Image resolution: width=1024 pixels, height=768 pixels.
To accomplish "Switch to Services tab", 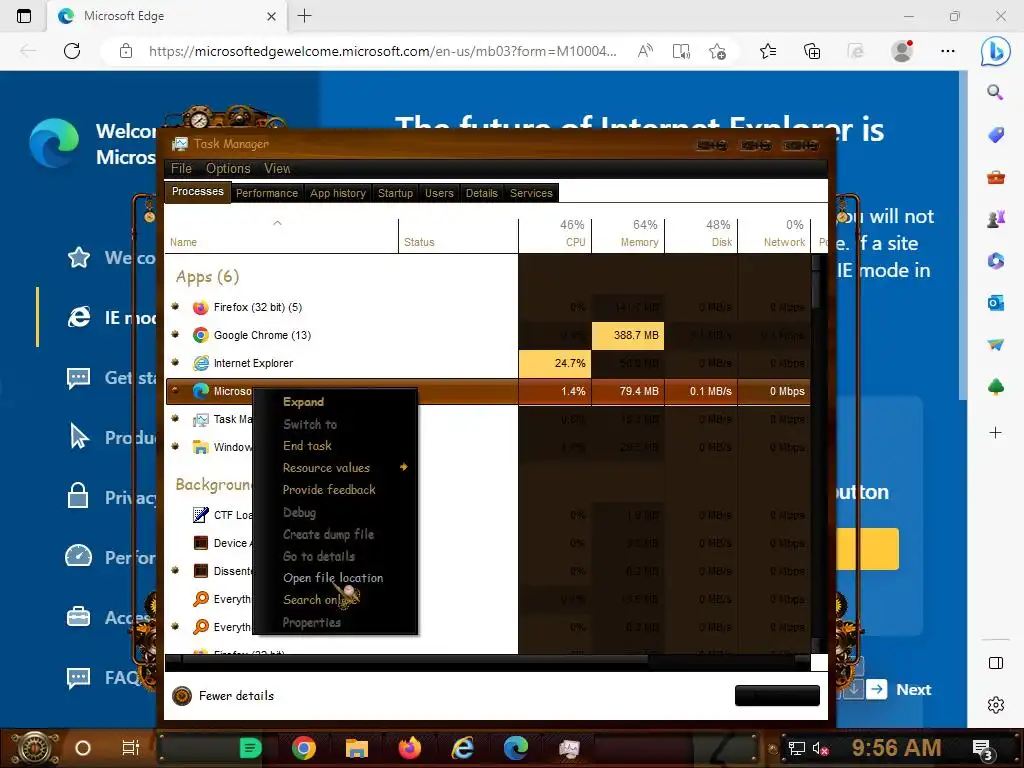I will pos(531,193).
